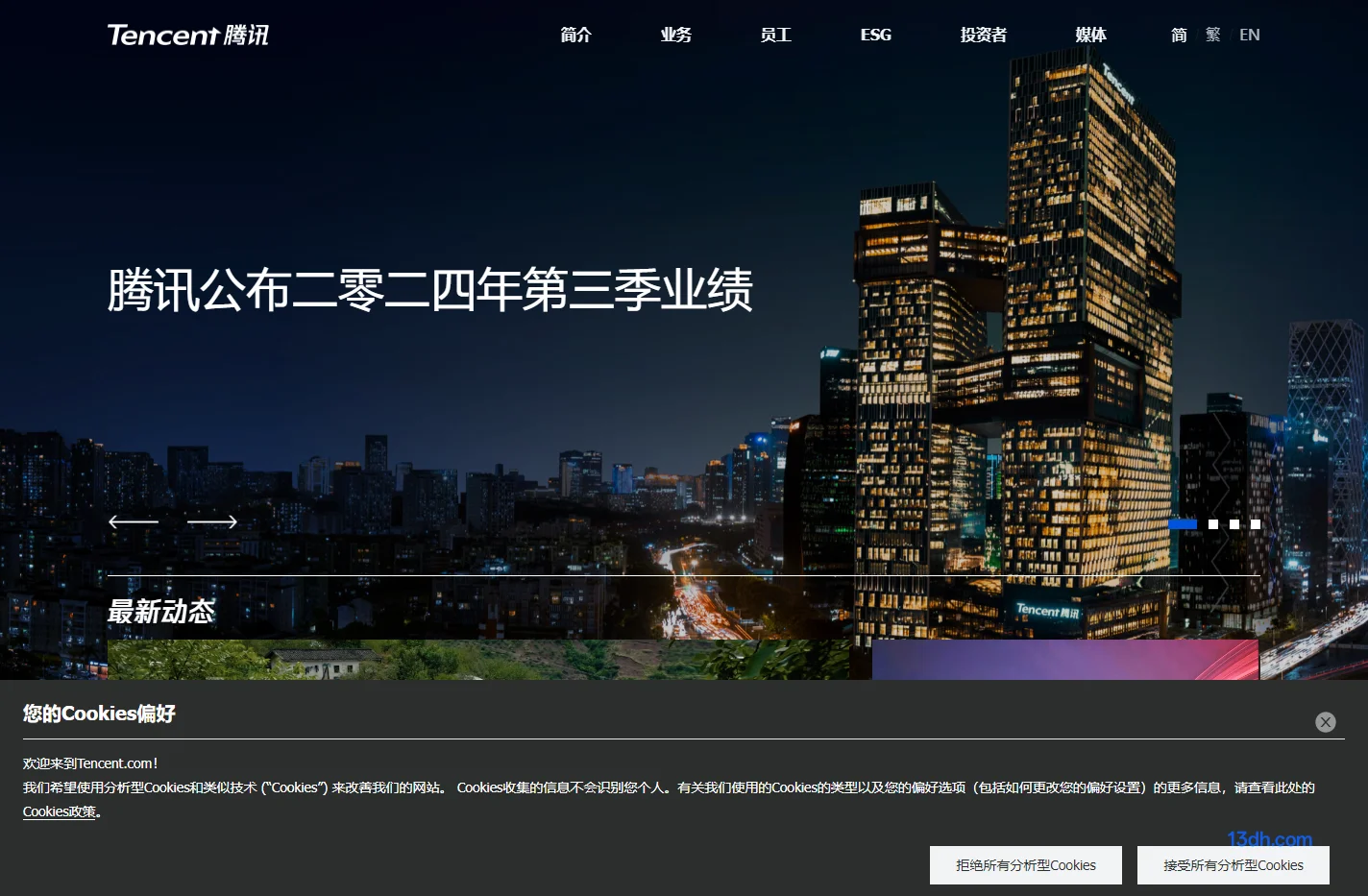This screenshot has width=1368, height=896.
Task: Switch language to 简 (Simplified Chinese)
Action: tap(1179, 35)
